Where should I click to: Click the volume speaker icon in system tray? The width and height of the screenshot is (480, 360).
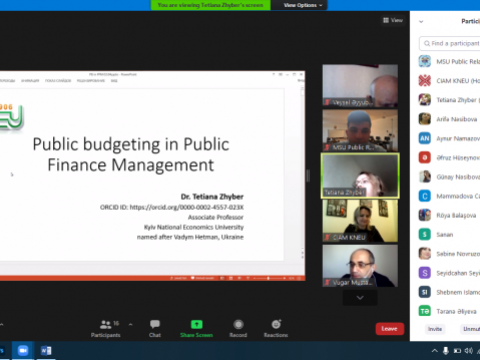click(x=468, y=351)
